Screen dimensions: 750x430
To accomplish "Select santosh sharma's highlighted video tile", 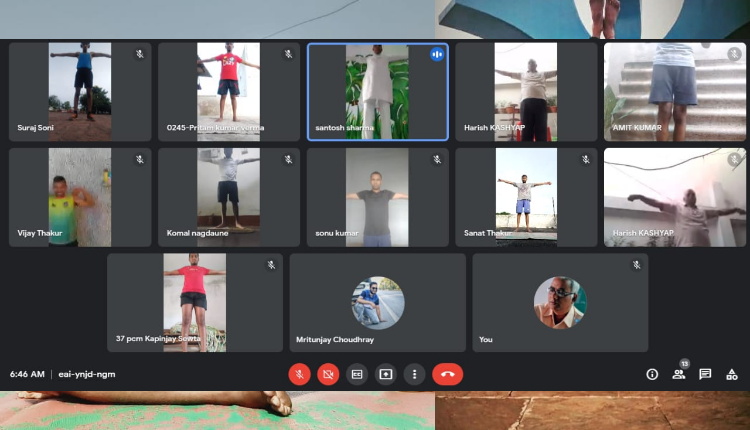I will (x=377, y=92).
